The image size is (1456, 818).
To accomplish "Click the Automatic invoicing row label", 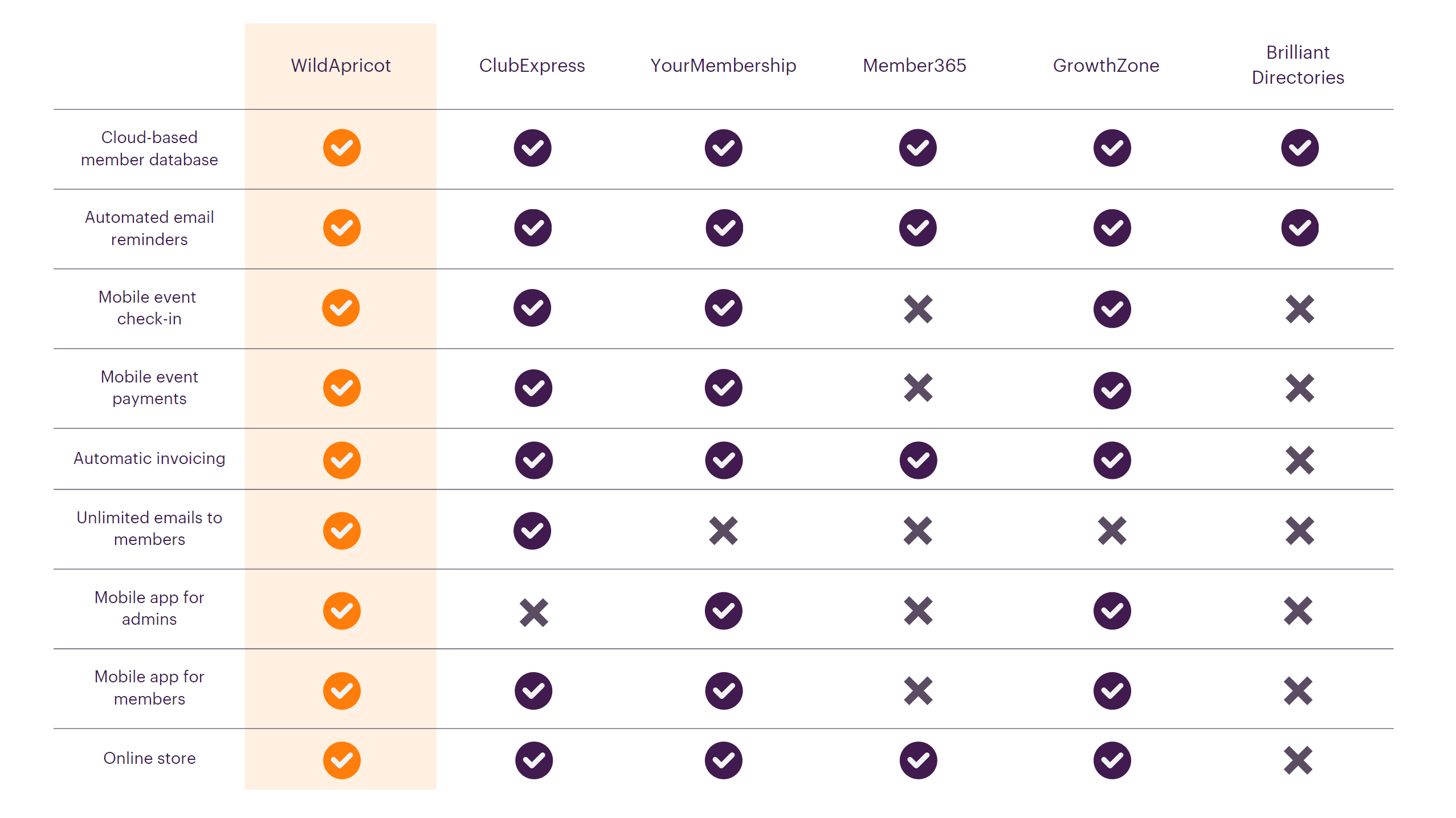I will (149, 458).
